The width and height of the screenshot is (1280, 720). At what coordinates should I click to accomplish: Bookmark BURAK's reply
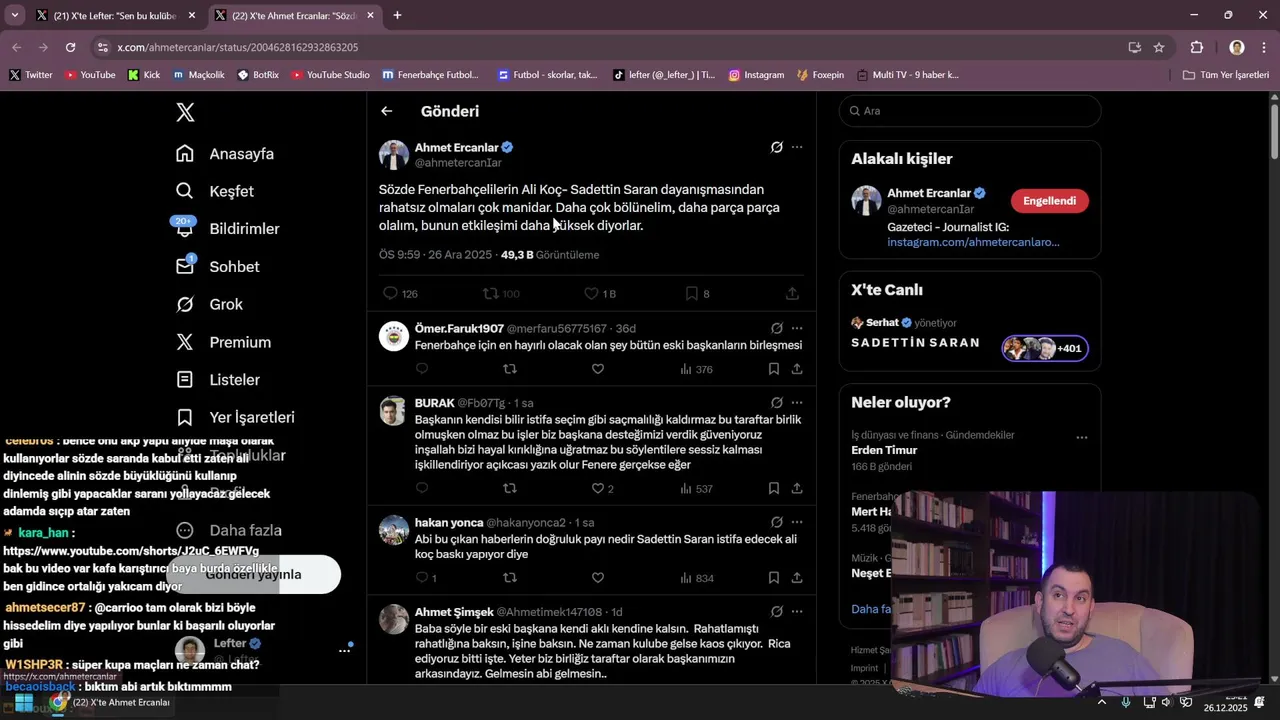click(774, 488)
